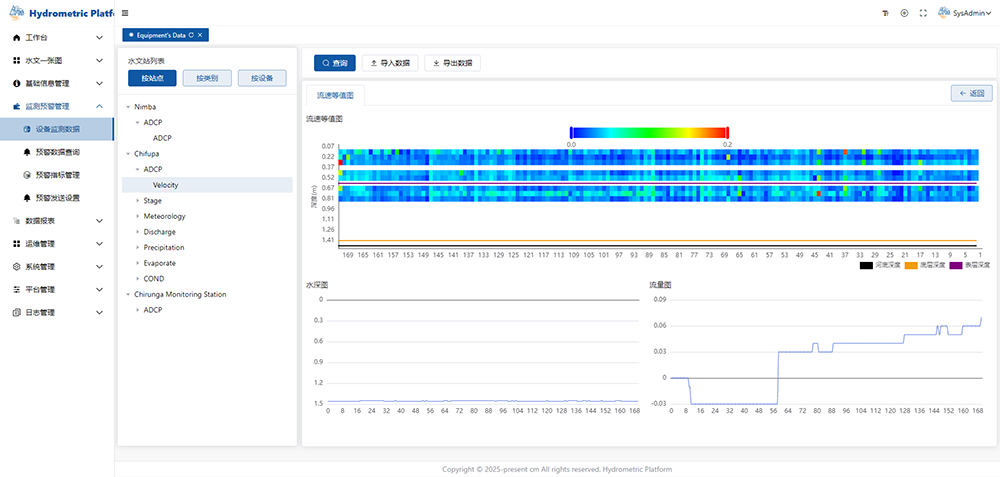Expand the Meteorology tree node
Viewport: 1000px width, 477px height.
(x=164, y=216)
